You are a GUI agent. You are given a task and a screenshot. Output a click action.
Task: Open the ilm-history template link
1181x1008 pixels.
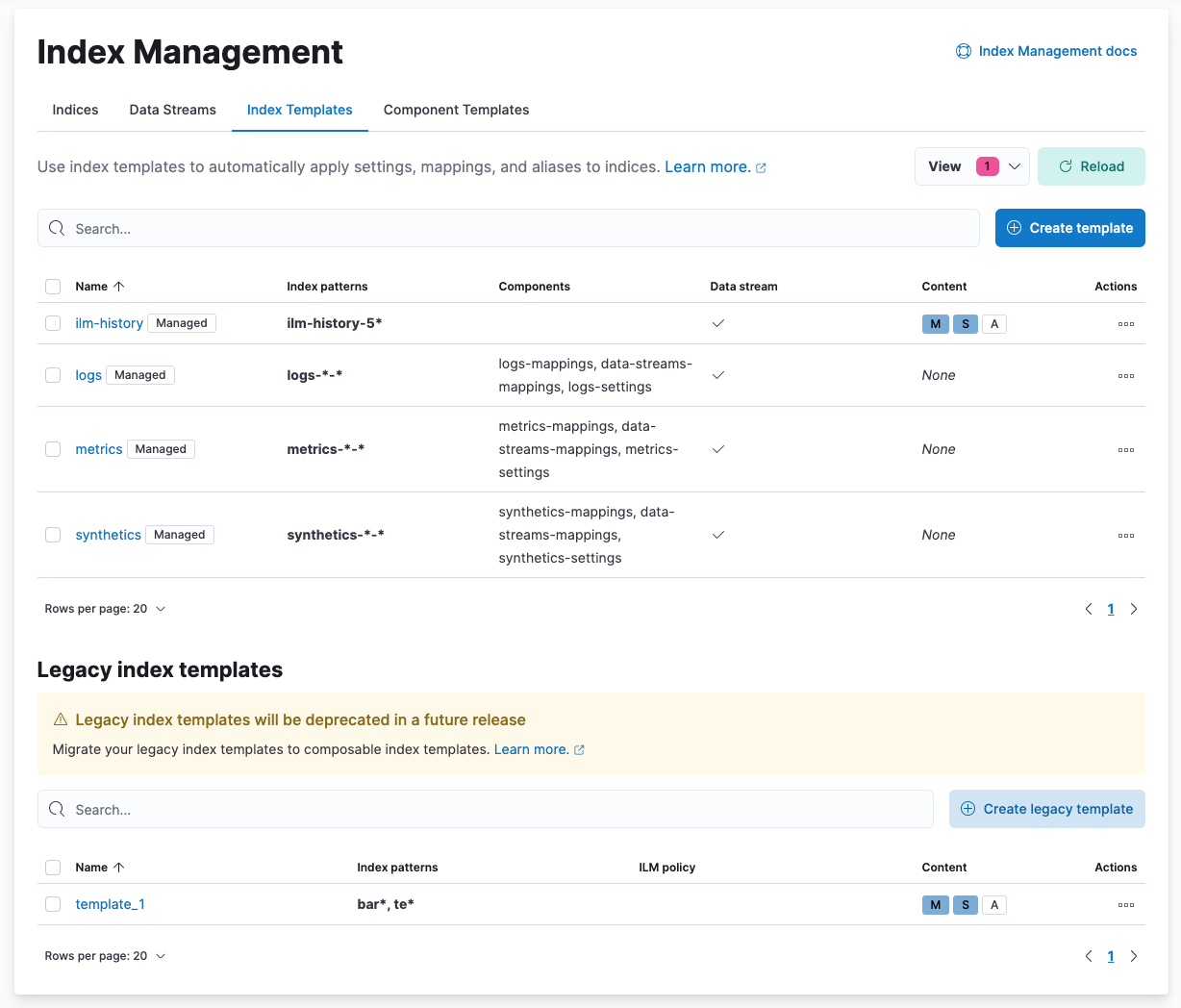point(110,323)
